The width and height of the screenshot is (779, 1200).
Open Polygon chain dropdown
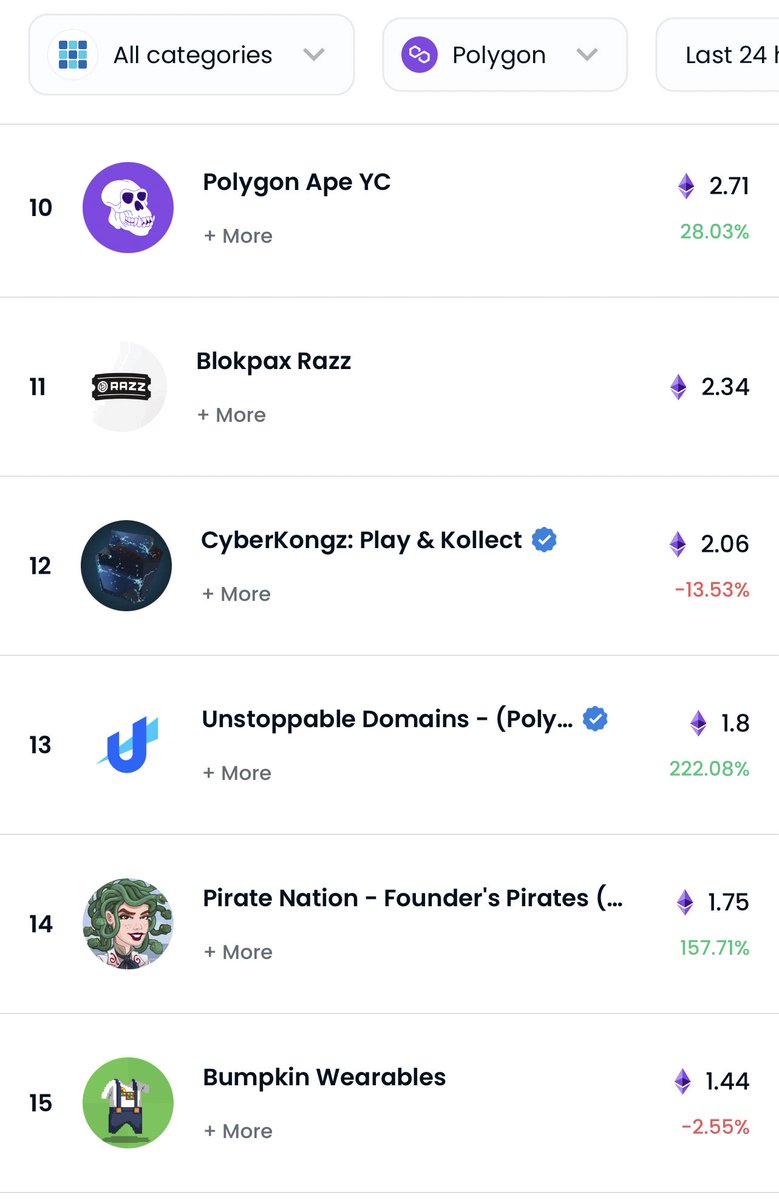coord(505,55)
